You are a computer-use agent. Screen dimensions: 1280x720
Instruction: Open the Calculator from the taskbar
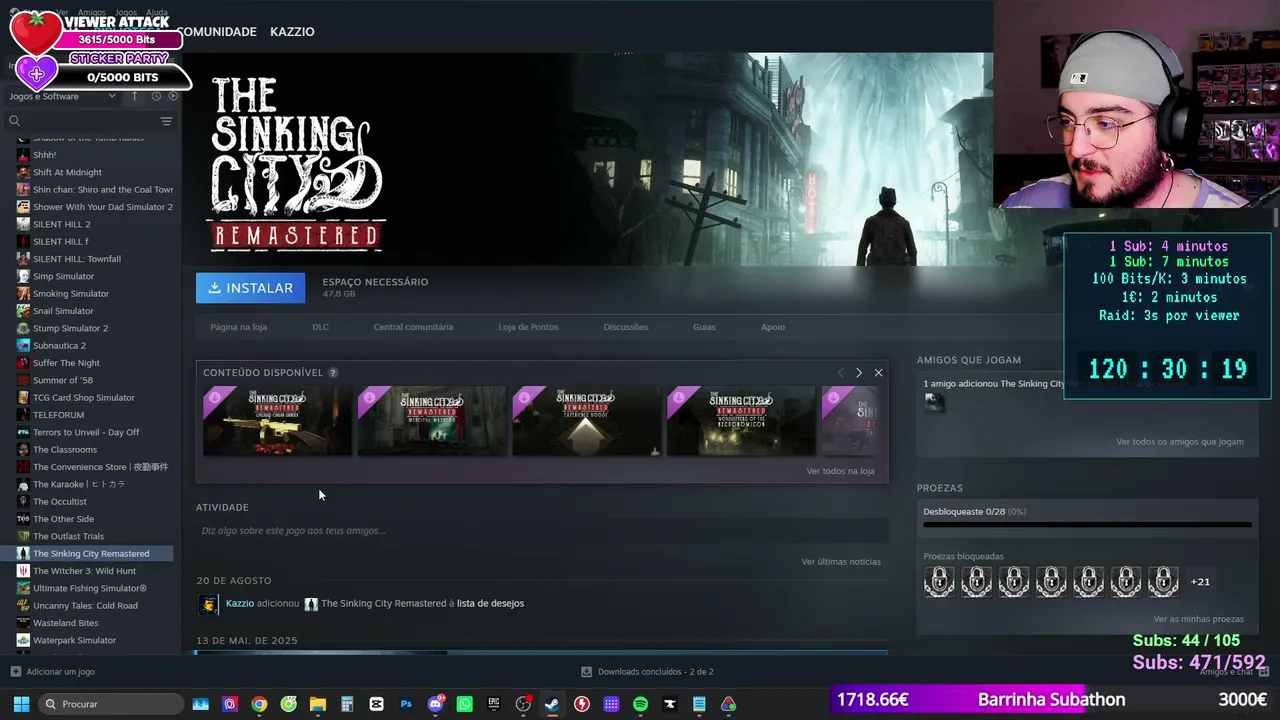347,704
